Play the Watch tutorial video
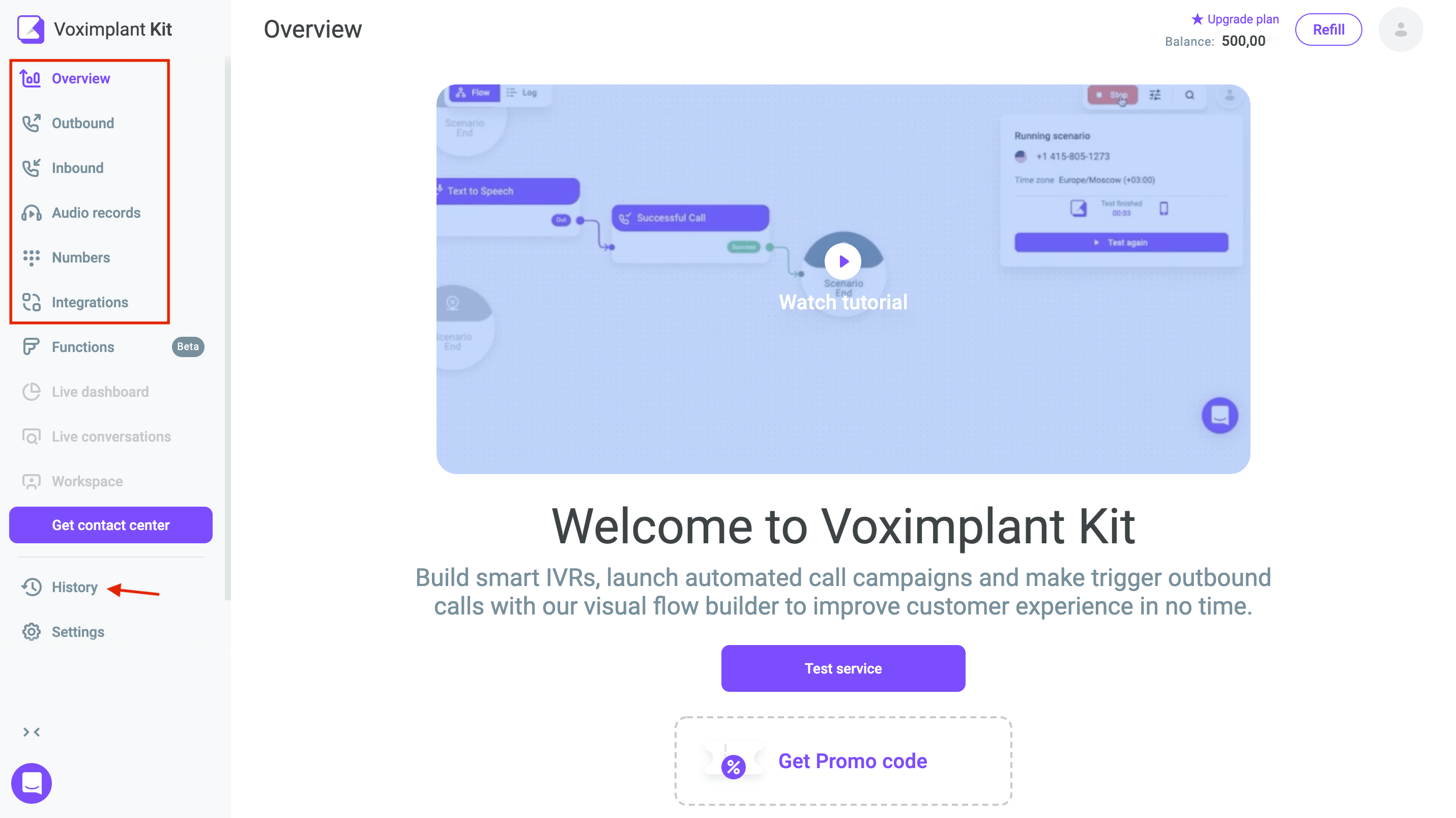 [x=842, y=261]
